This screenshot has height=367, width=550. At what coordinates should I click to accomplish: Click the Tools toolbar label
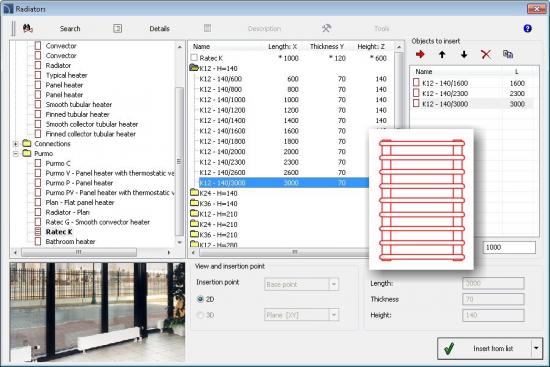click(382, 29)
